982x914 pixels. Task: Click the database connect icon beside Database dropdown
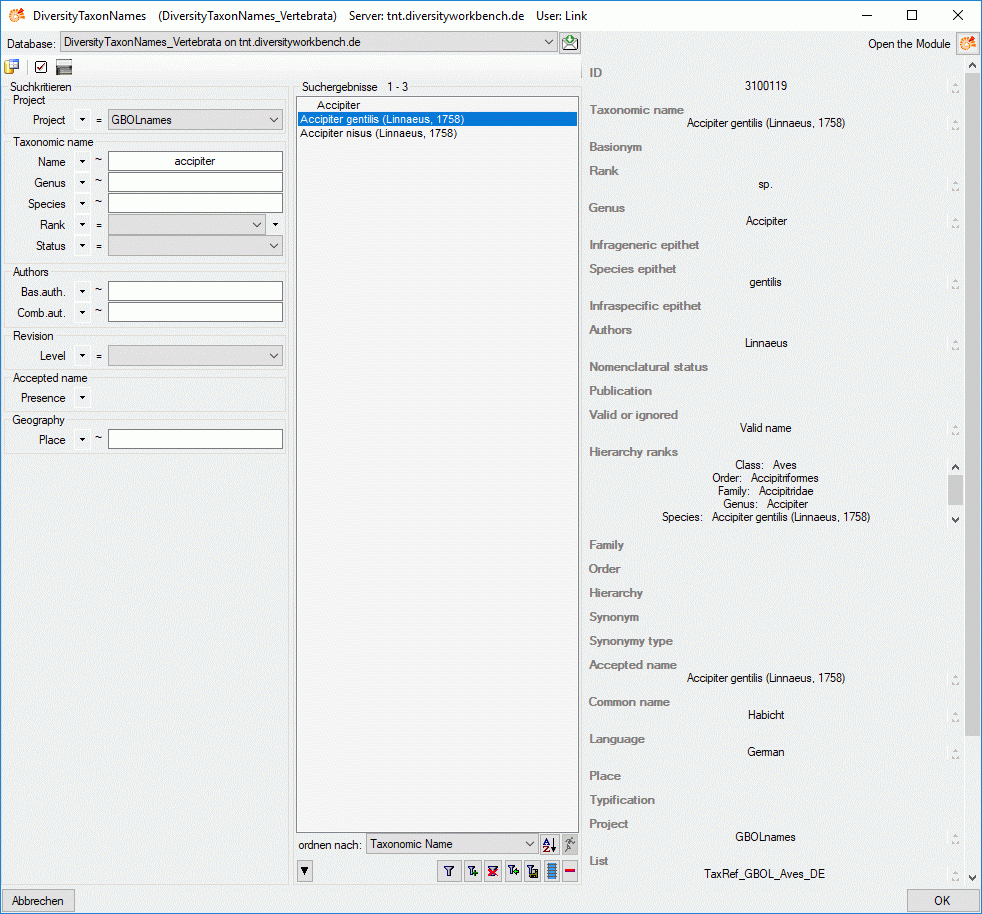569,42
